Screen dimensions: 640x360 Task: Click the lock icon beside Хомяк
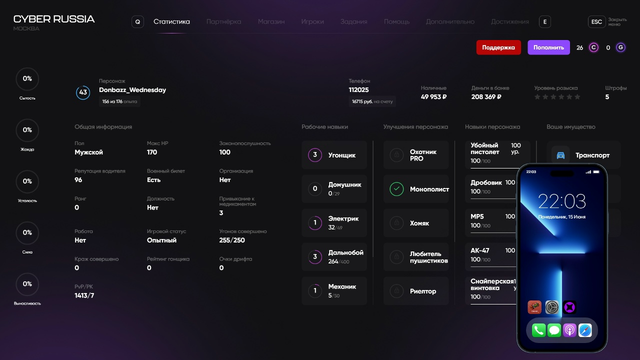point(396,223)
